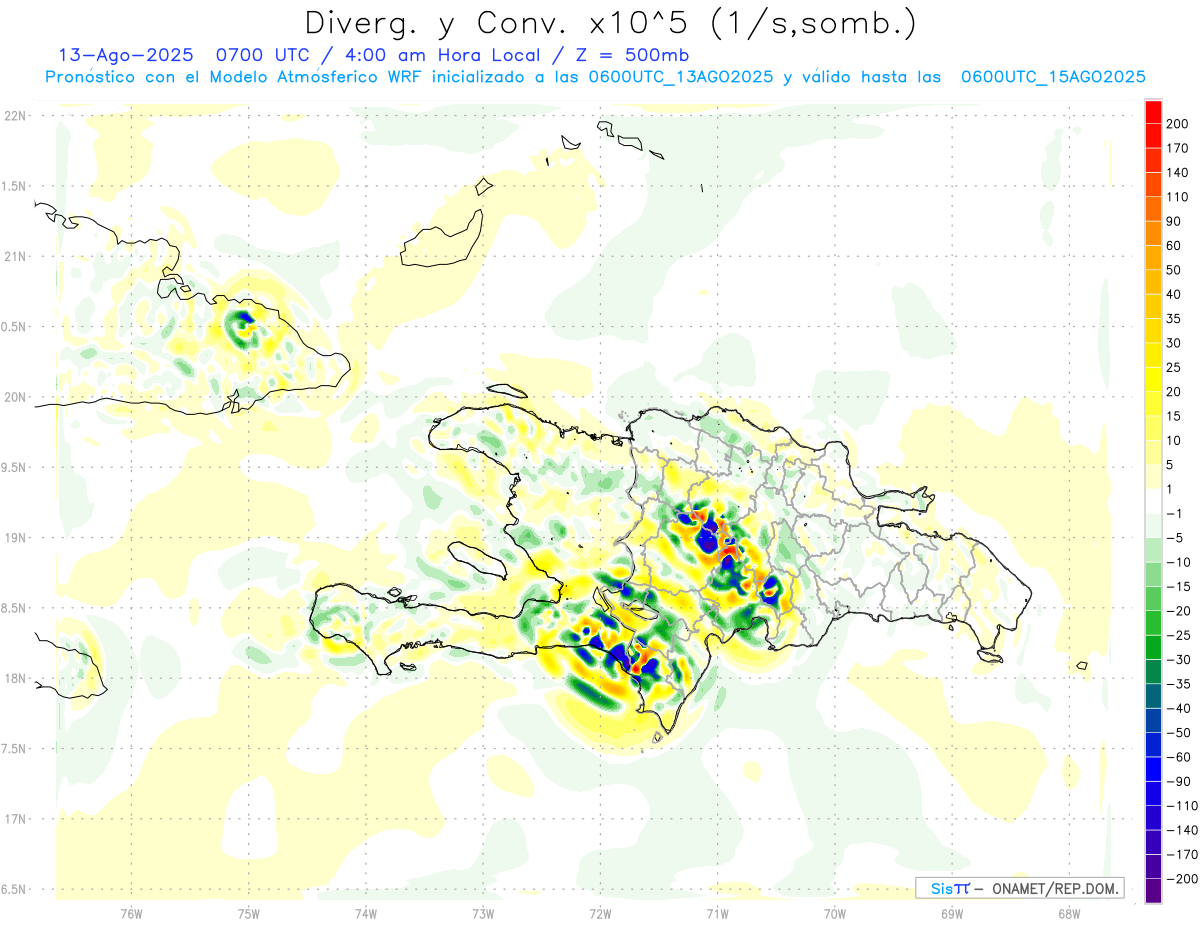This screenshot has width=1200, height=927.
Task: Click the '72W' longitude label
Action: [600, 913]
